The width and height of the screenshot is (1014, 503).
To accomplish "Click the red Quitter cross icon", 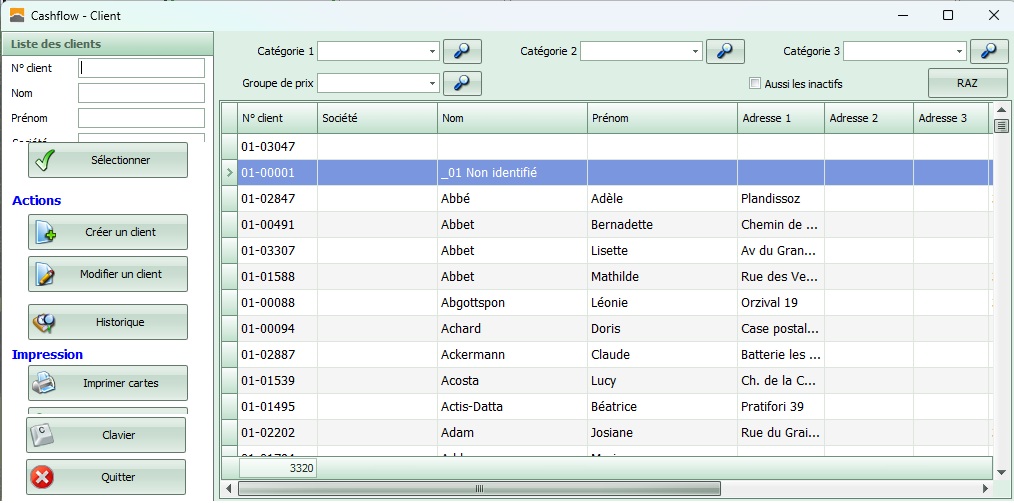I will coord(43,478).
